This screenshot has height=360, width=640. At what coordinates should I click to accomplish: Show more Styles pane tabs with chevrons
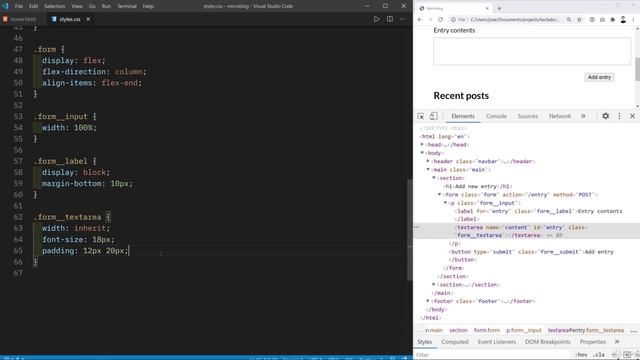[x=617, y=342]
